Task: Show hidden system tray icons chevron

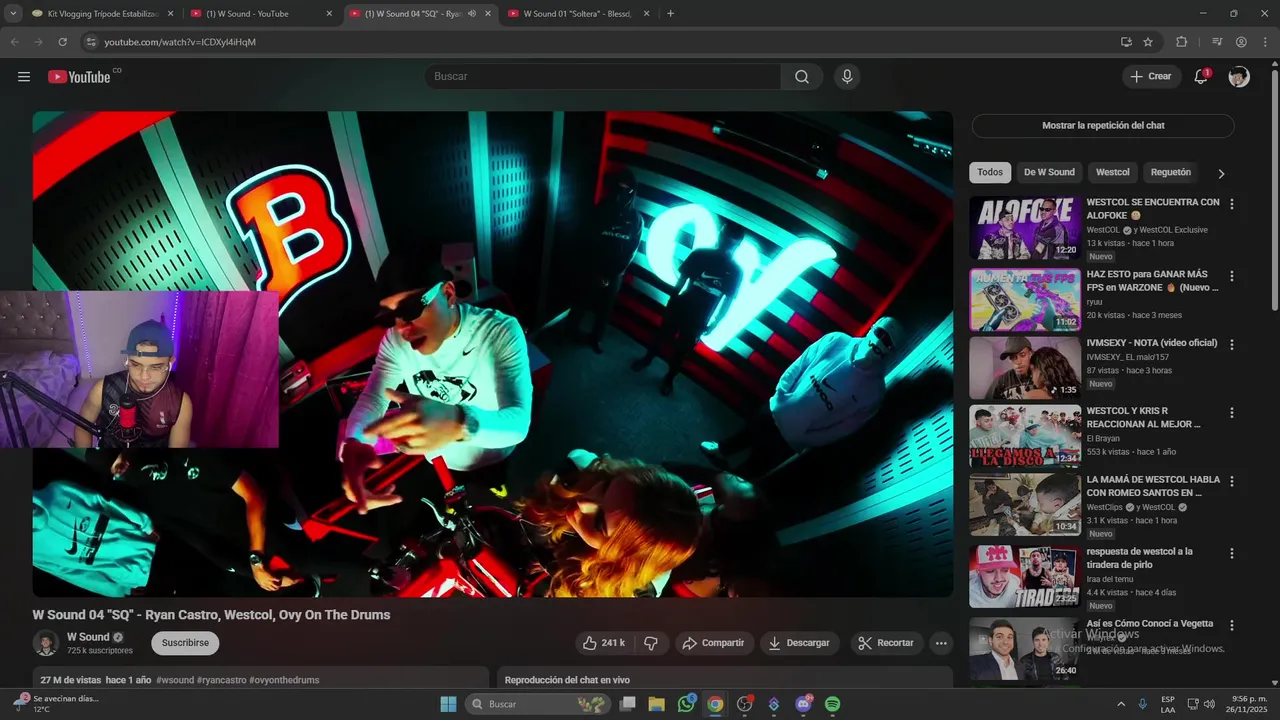Action: point(1121,704)
